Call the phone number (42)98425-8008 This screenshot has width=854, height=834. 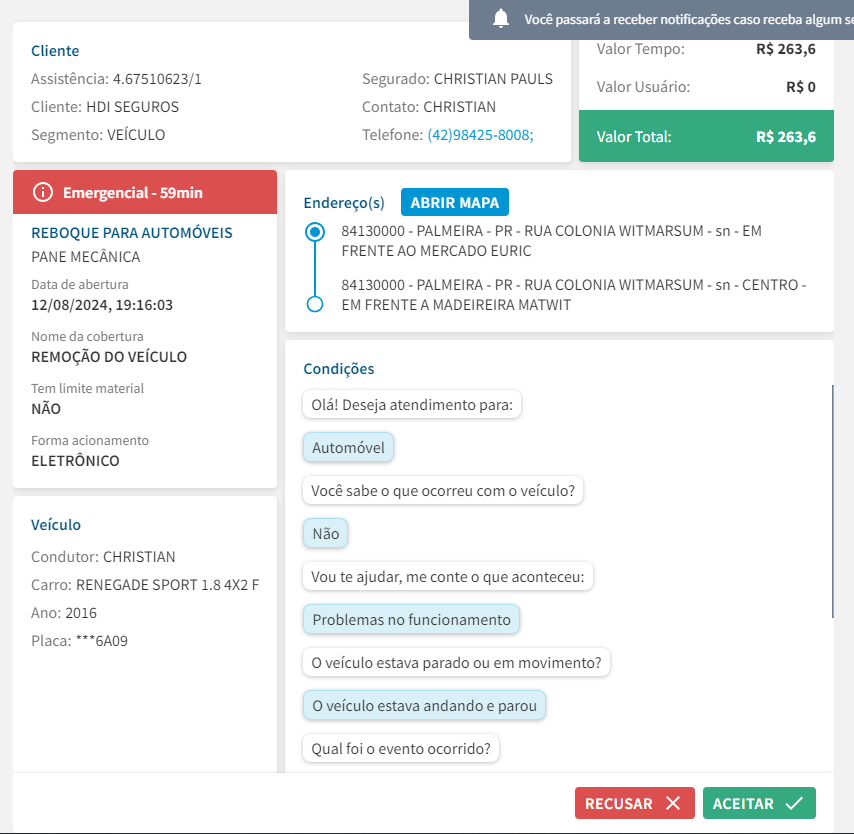click(480, 135)
